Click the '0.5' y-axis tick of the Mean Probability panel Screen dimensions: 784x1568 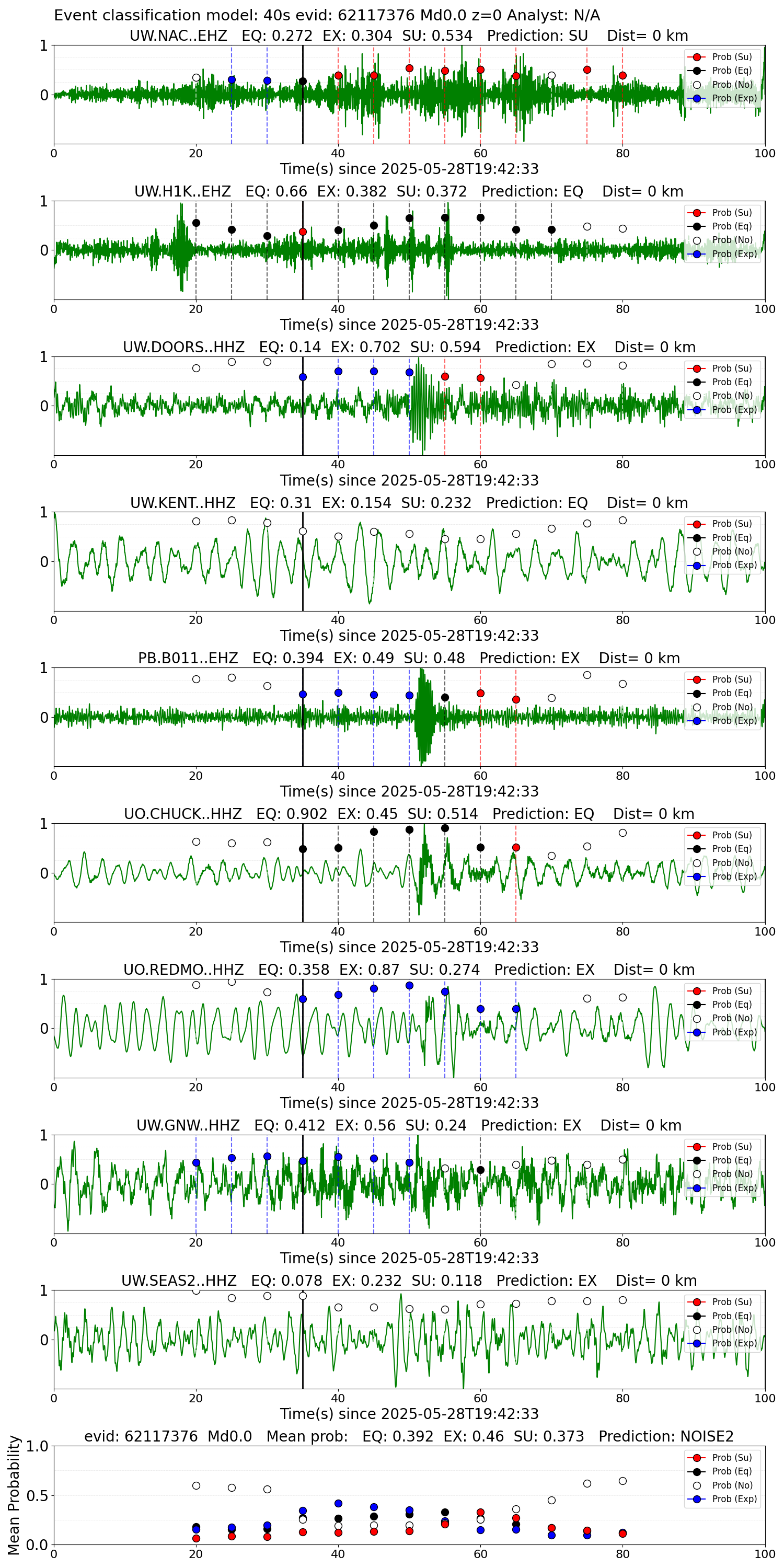click(x=38, y=1495)
